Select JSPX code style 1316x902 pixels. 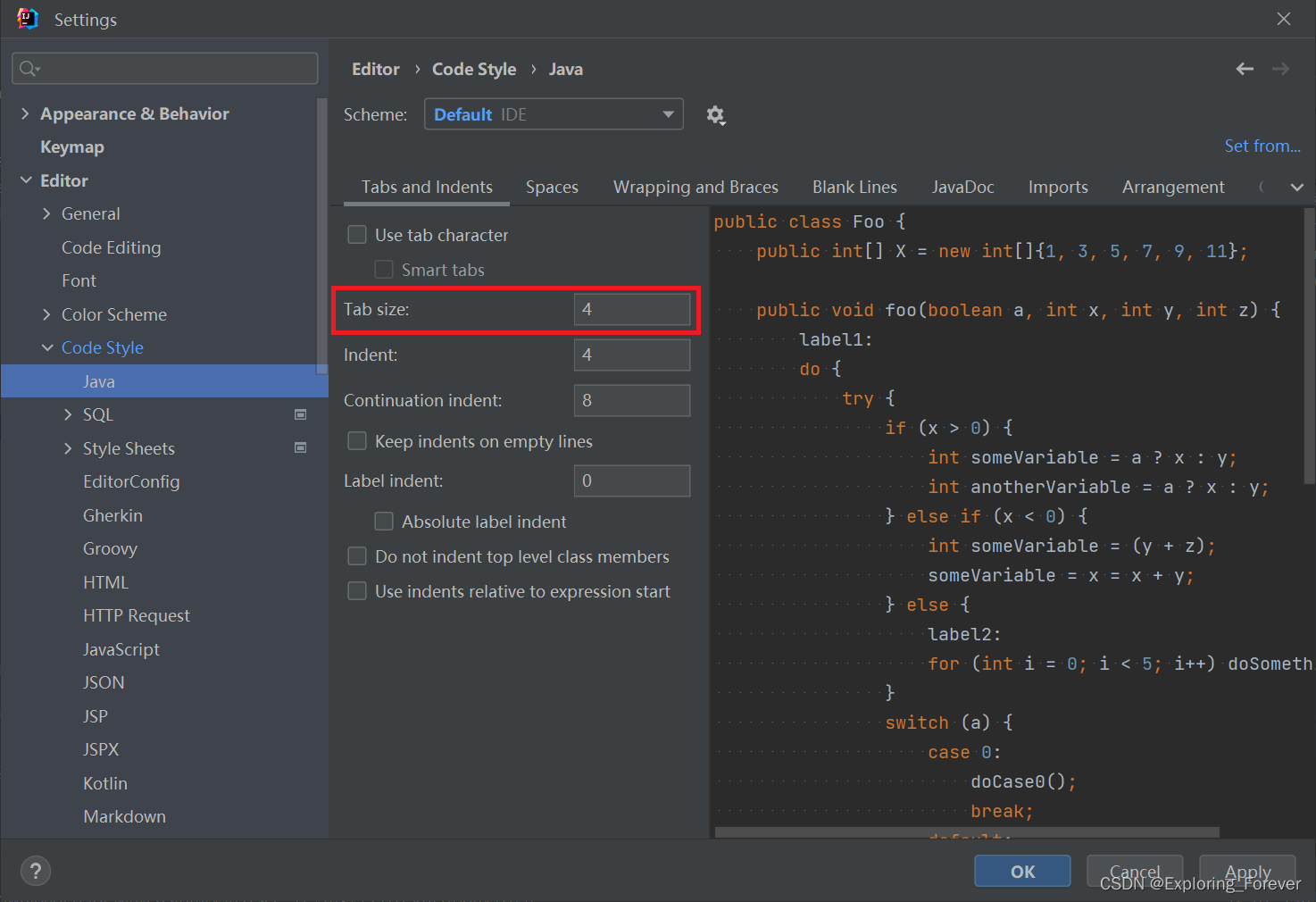coord(101,749)
